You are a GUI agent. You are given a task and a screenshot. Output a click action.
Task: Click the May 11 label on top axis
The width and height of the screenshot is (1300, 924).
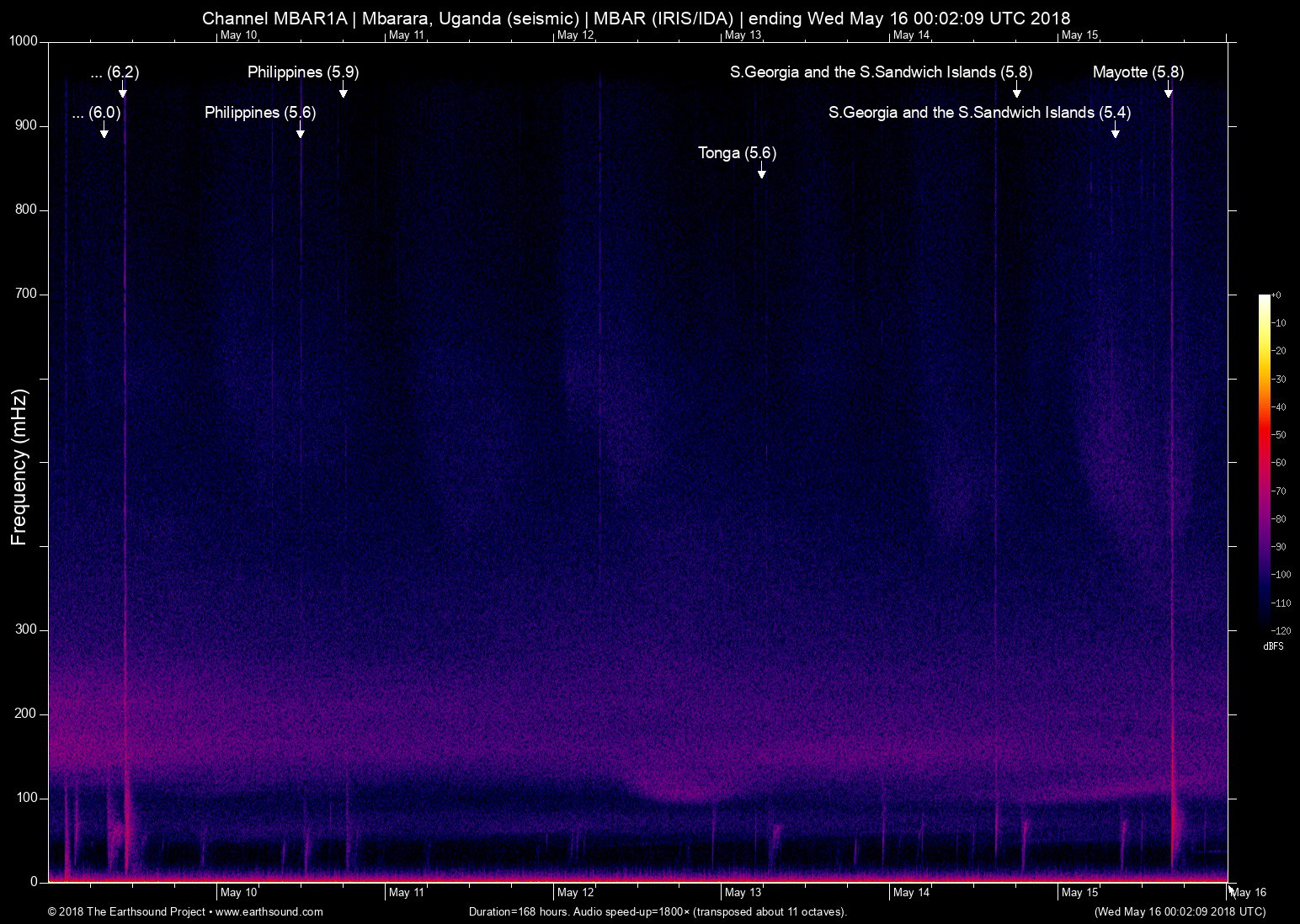point(406,35)
